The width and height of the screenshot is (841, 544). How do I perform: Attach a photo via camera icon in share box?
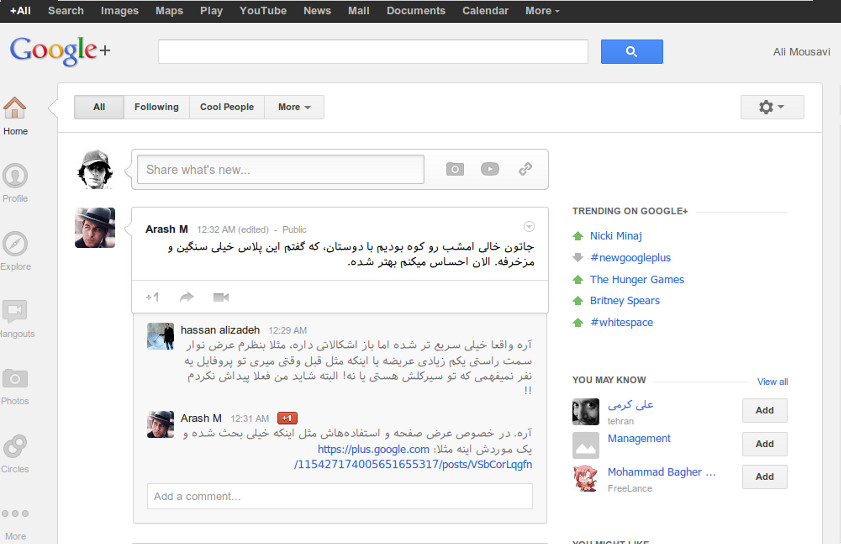coord(455,169)
